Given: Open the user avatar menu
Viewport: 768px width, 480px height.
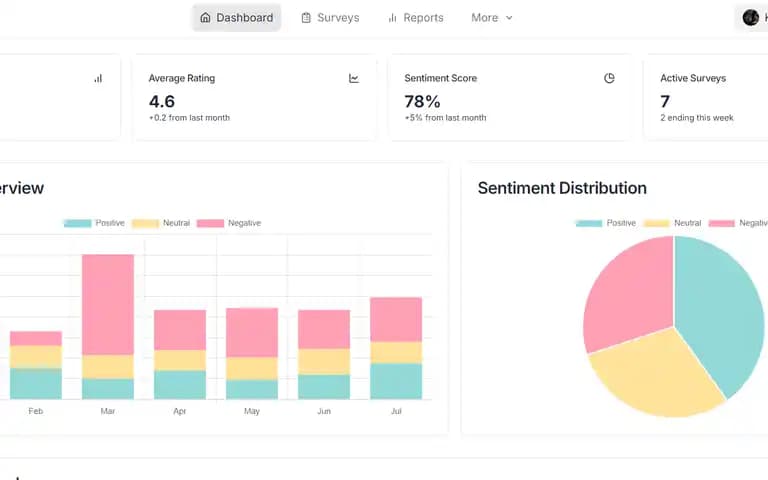Looking at the screenshot, I should tap(750, 18).
